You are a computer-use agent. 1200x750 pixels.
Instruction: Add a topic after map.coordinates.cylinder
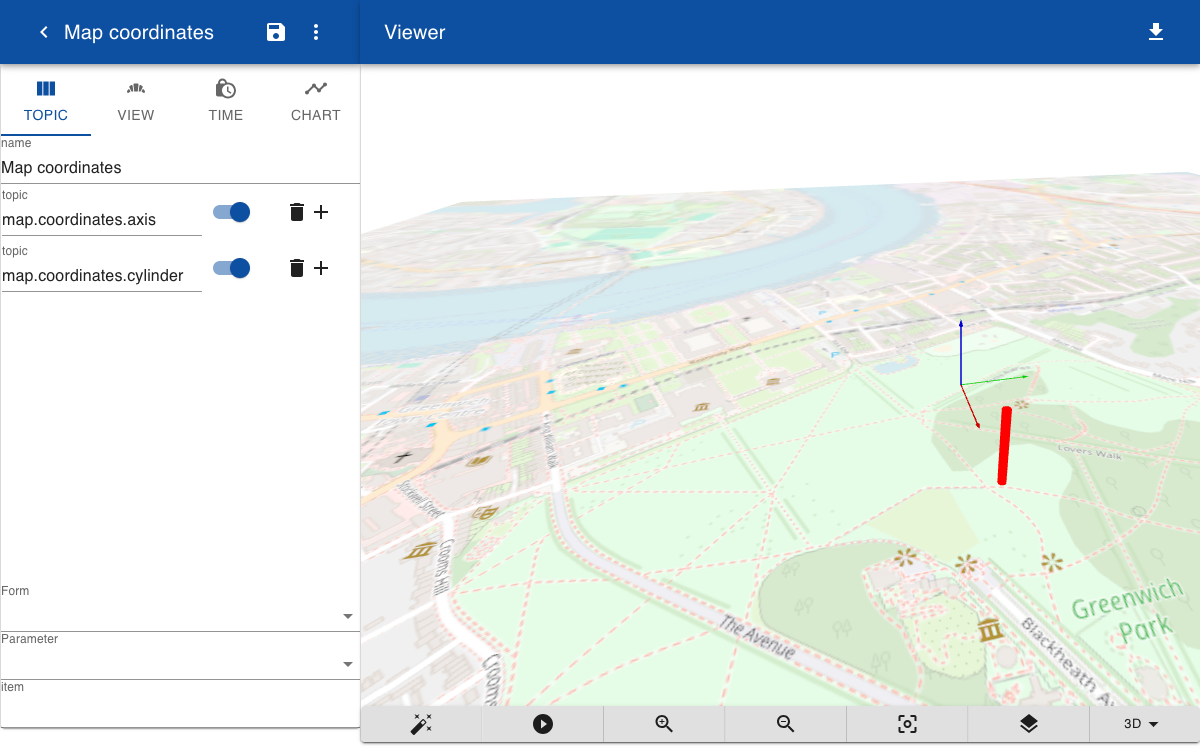321,268
